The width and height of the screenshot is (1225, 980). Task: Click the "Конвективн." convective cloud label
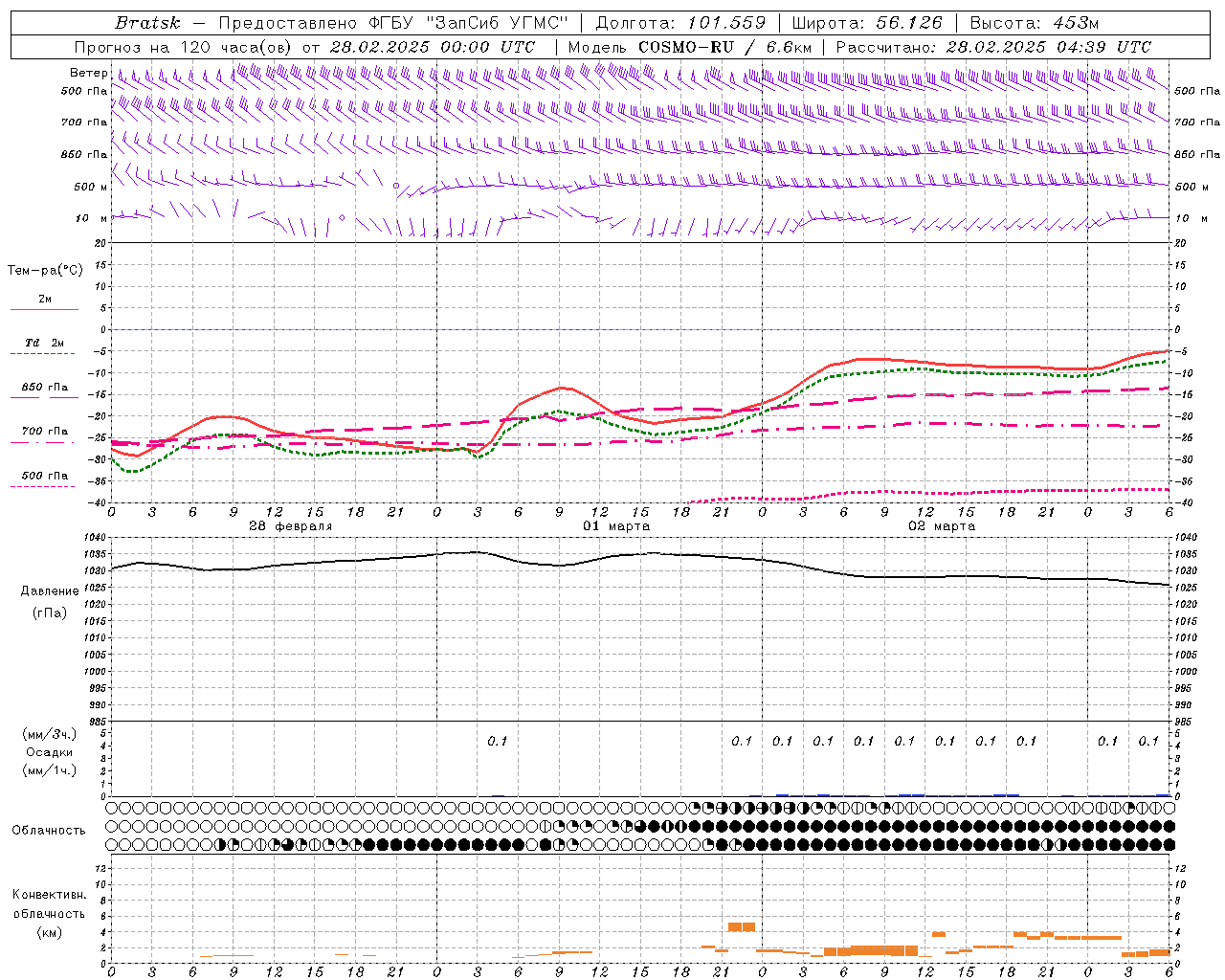49,895
